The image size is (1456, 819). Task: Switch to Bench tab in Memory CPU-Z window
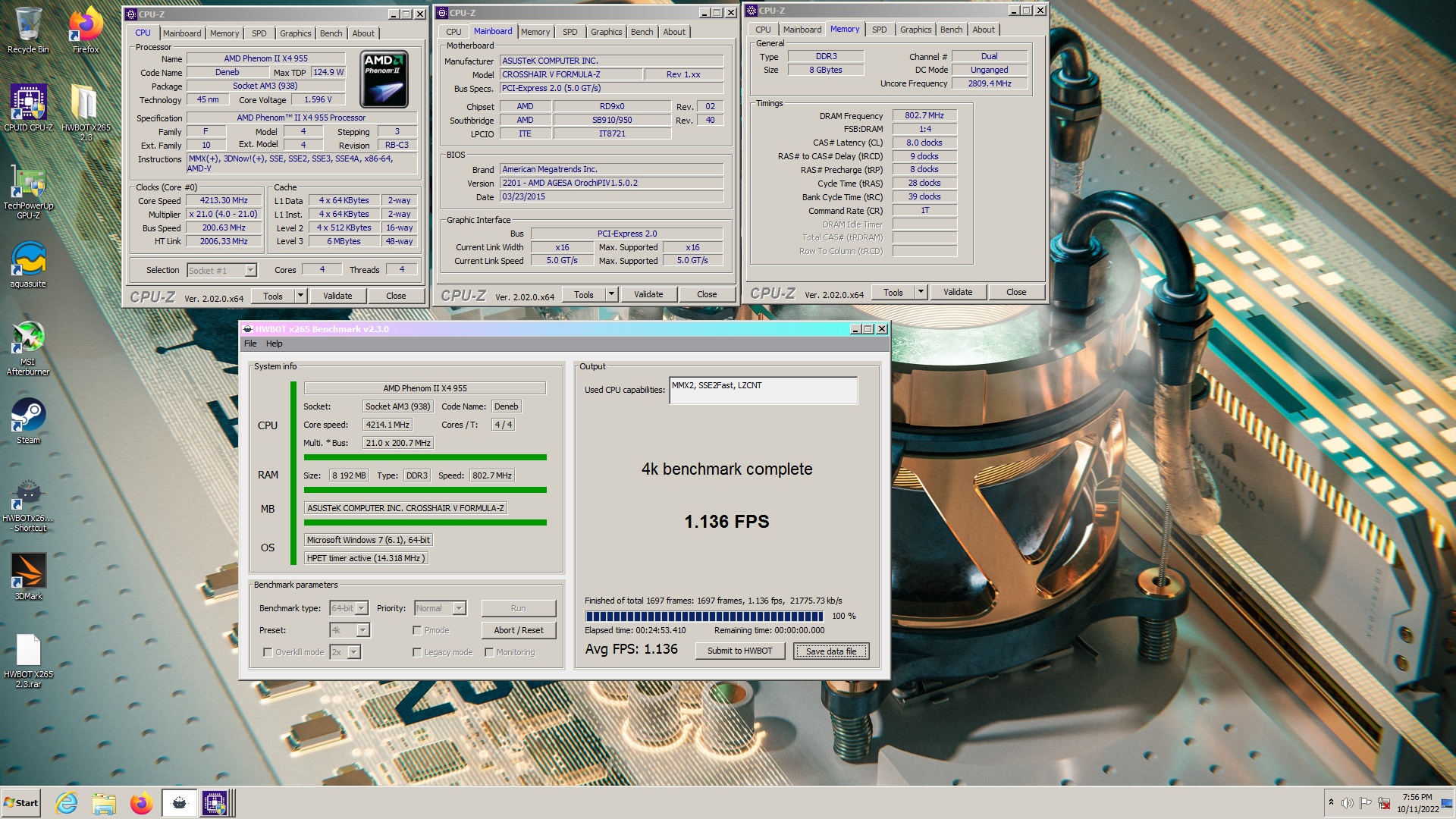coord(951,30)
